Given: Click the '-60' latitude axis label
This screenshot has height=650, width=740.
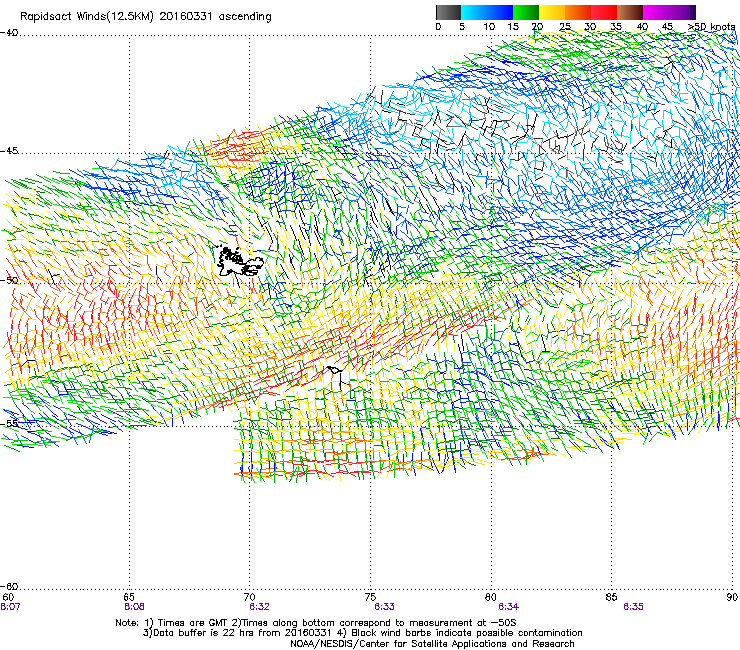Looking at the screenshot, I should (9, 587).
